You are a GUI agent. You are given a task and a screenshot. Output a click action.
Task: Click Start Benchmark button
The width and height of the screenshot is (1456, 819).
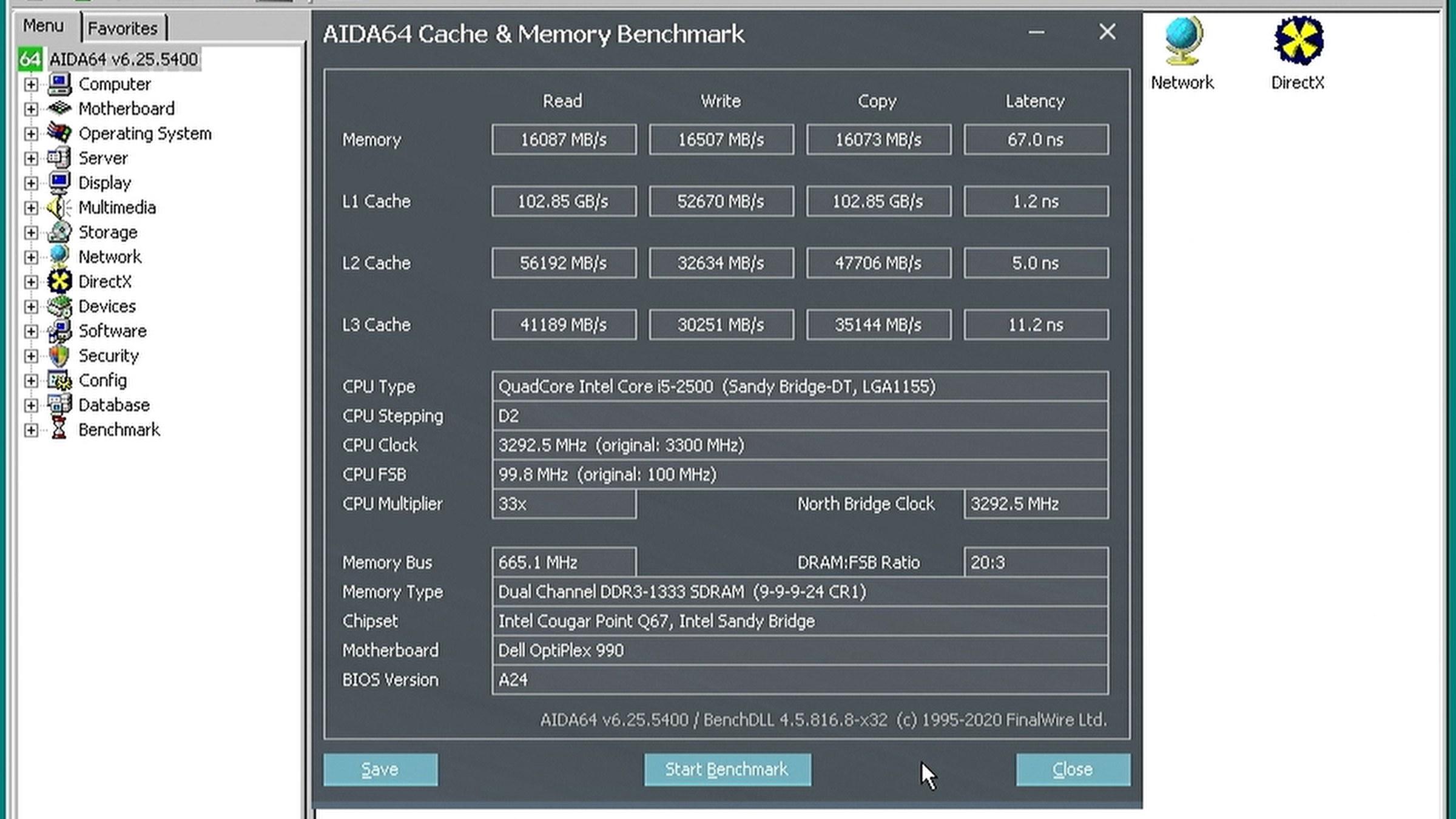point(727,769)
